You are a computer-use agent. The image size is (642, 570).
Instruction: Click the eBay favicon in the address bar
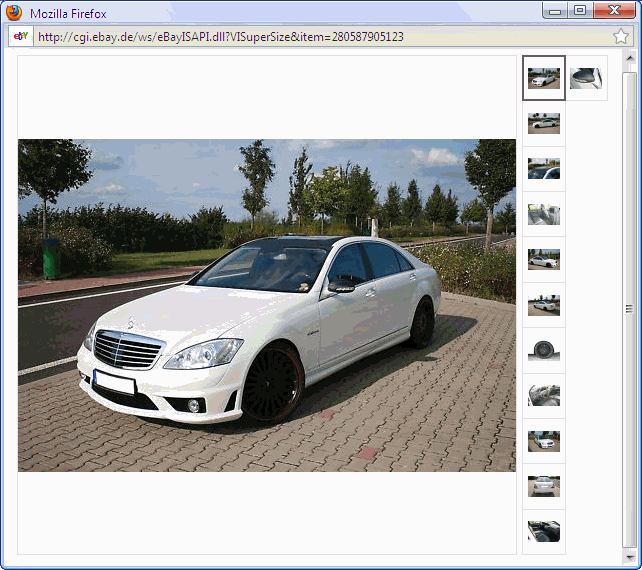pos(20,37)
